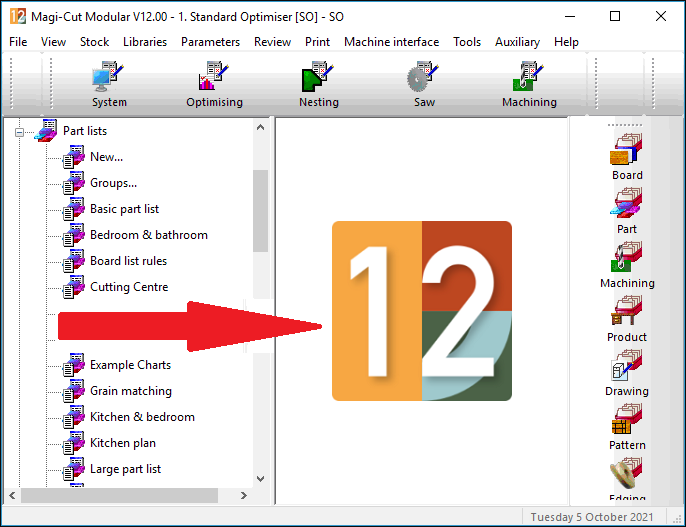Viewport: 686px width, 527px height.
Task: Select Cutting Centre part list
Action: click(129, 287)
